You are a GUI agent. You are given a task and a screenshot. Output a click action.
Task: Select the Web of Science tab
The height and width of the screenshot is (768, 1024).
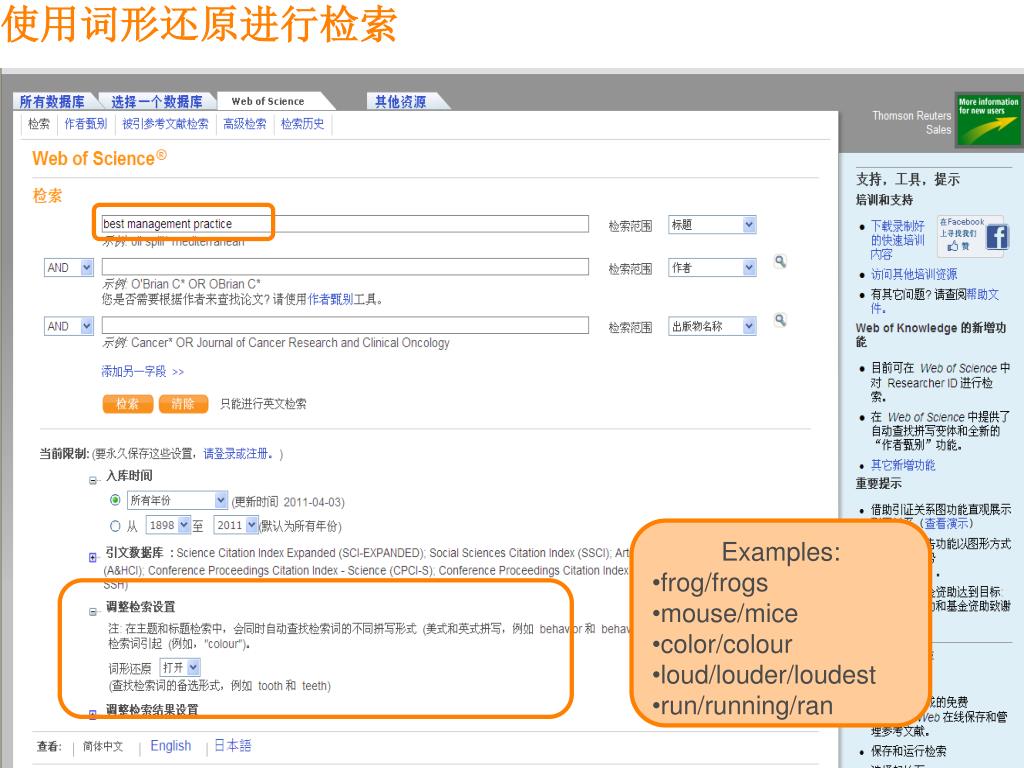pyautogui.click(x=268, y=101)
